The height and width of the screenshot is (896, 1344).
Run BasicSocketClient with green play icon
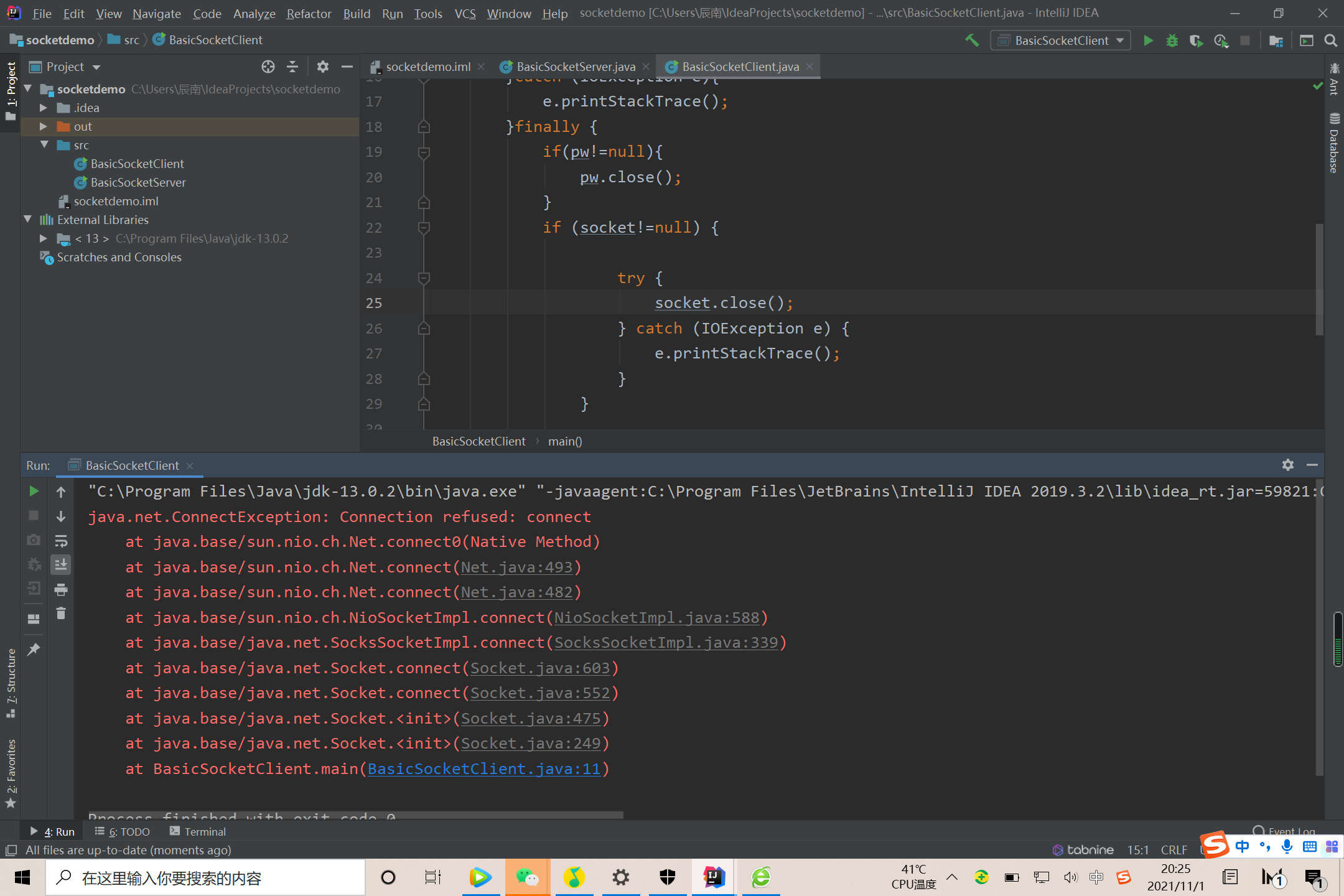[1148, 40]
